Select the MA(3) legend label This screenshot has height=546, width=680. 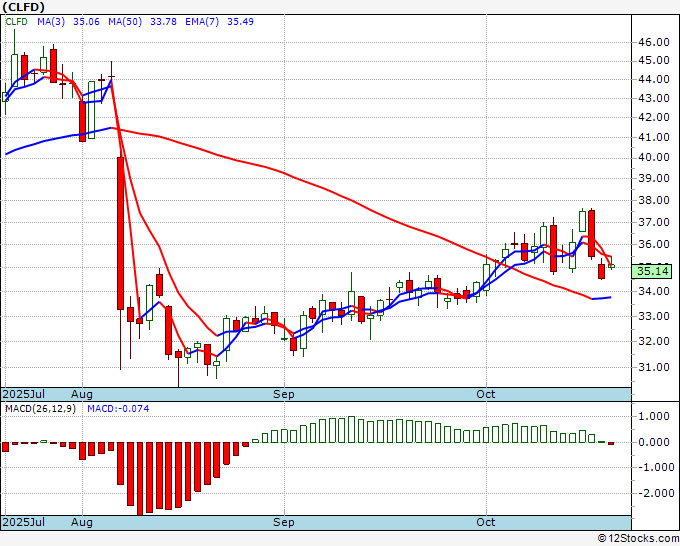51,22
